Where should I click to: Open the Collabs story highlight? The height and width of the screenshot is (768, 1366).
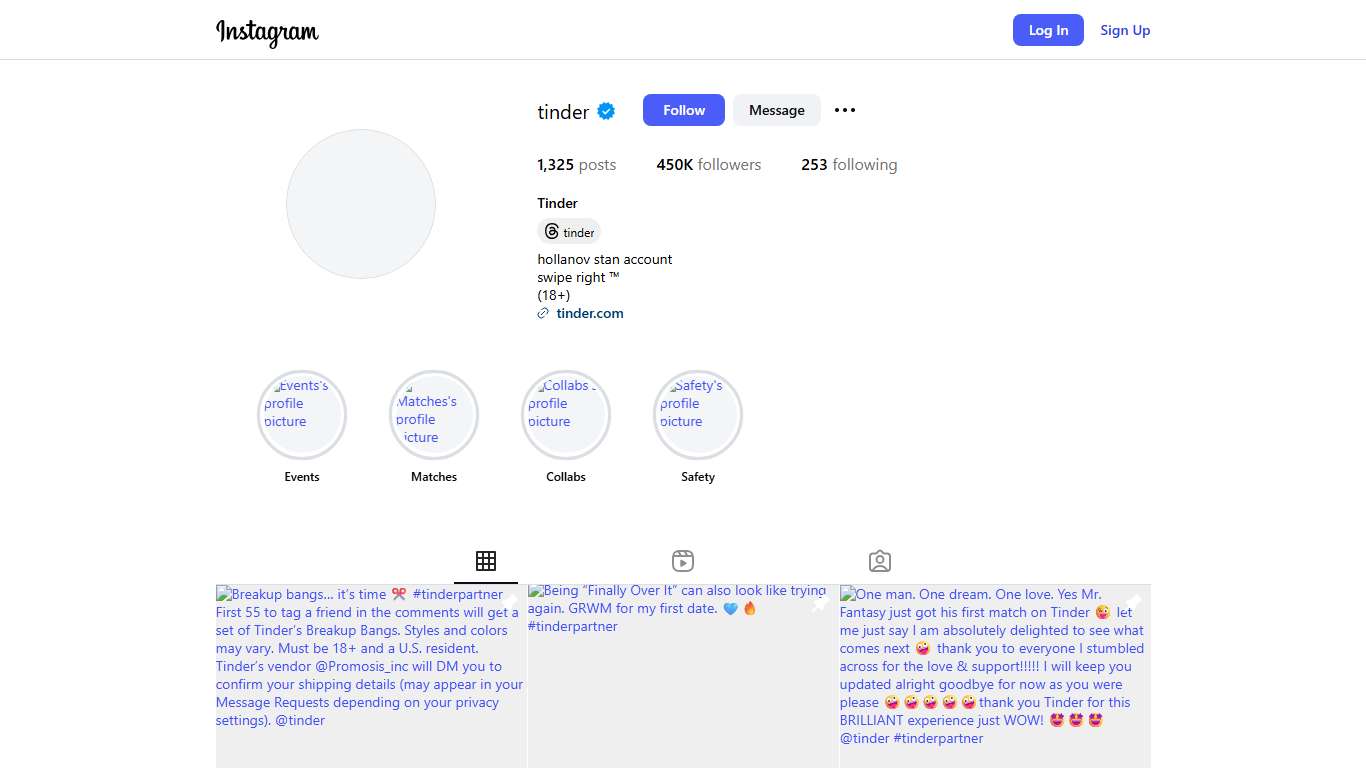click(566, 414)
